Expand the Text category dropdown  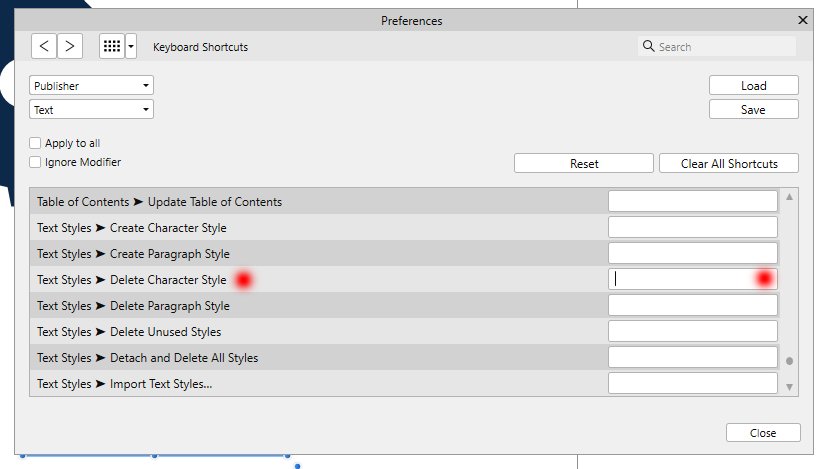coord(91,109)
